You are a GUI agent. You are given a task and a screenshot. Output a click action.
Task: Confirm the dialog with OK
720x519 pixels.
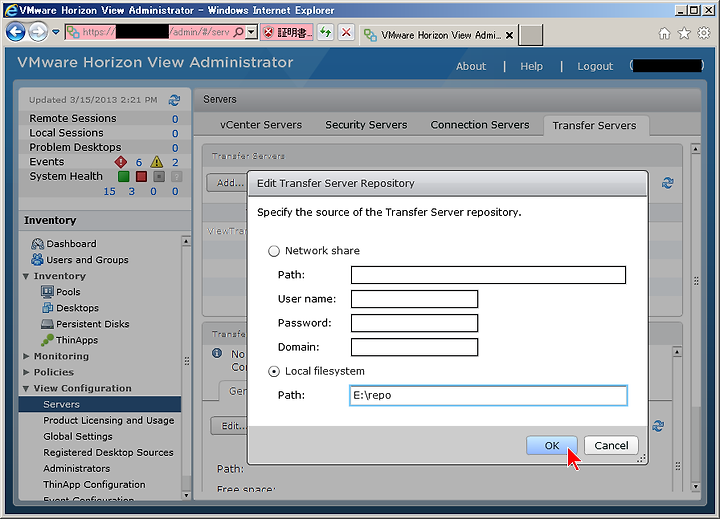click(551, 445)
